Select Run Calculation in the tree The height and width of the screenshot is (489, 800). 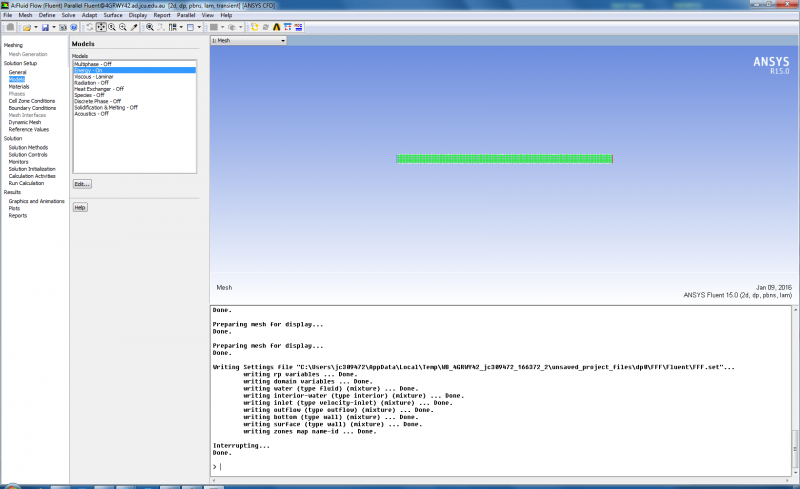(x=26, y=183)
